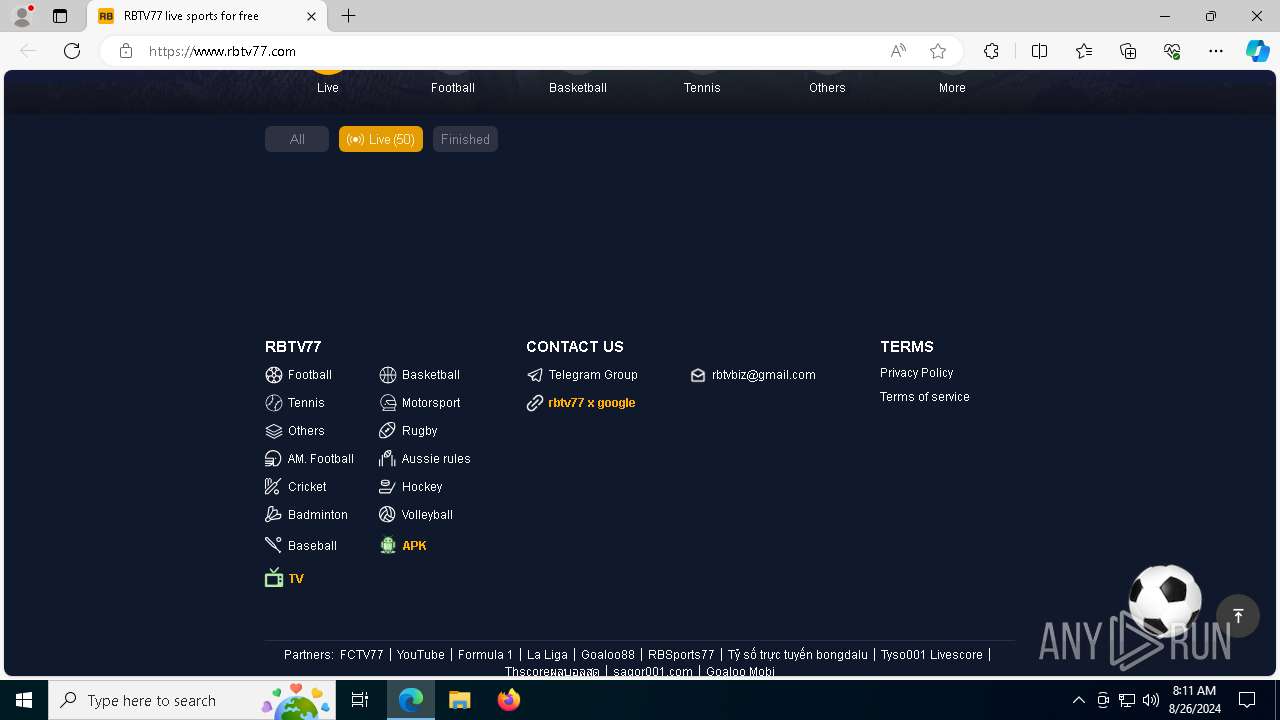Image resolution: width=1280 pixels, height=720 pixels.
Task: Add page to favorites star
Action: coord(938,51)
